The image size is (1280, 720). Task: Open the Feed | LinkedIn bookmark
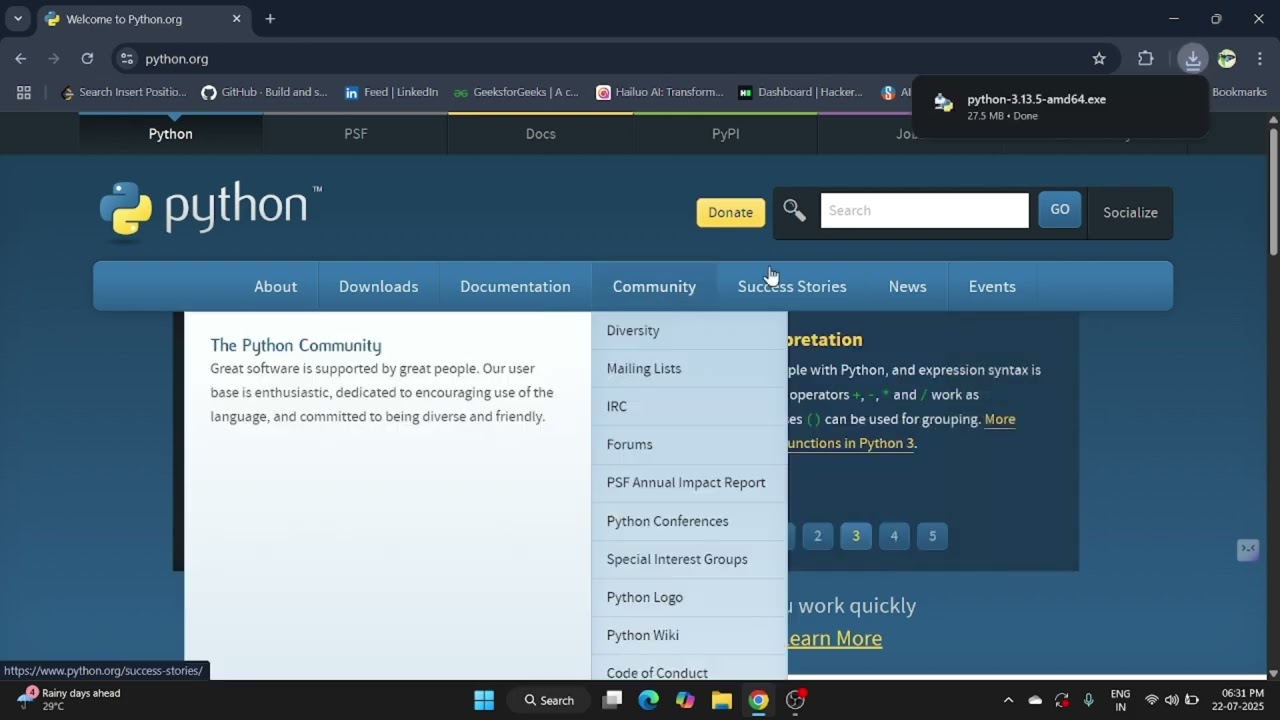[x=391, y=92]
